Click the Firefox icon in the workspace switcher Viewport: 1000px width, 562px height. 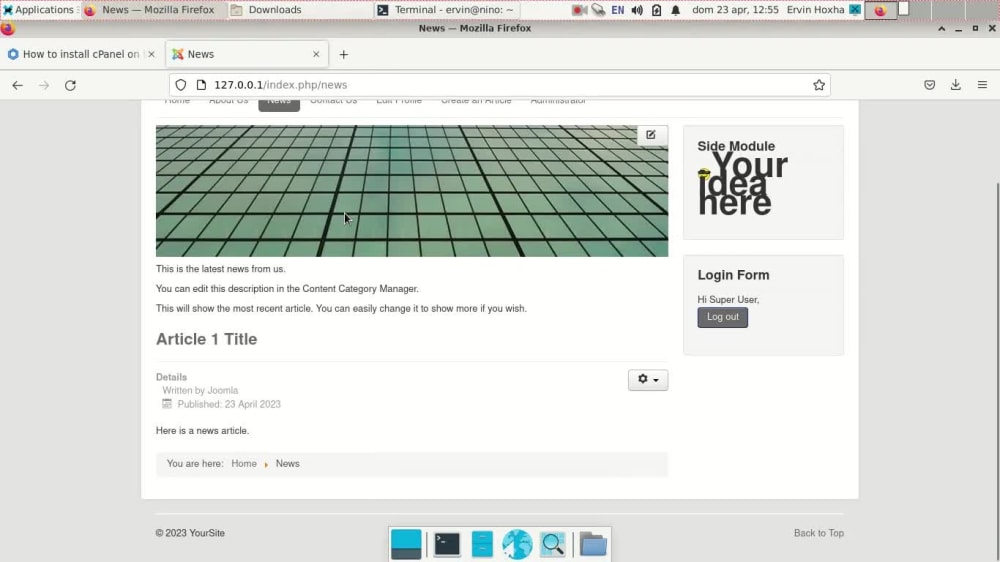(x=880, y=10)
